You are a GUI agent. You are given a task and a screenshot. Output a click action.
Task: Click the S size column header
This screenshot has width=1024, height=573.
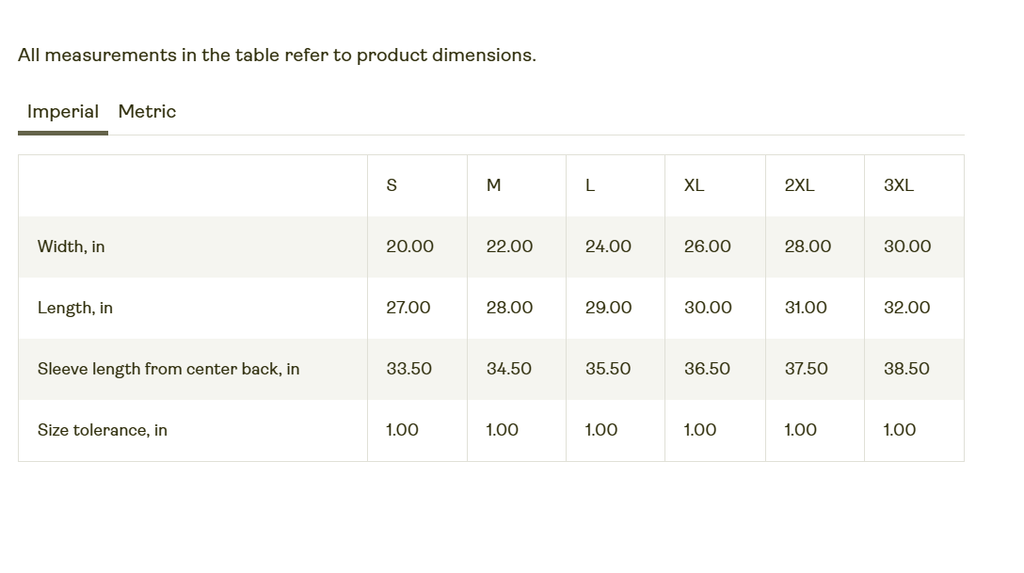click(392, 185)
